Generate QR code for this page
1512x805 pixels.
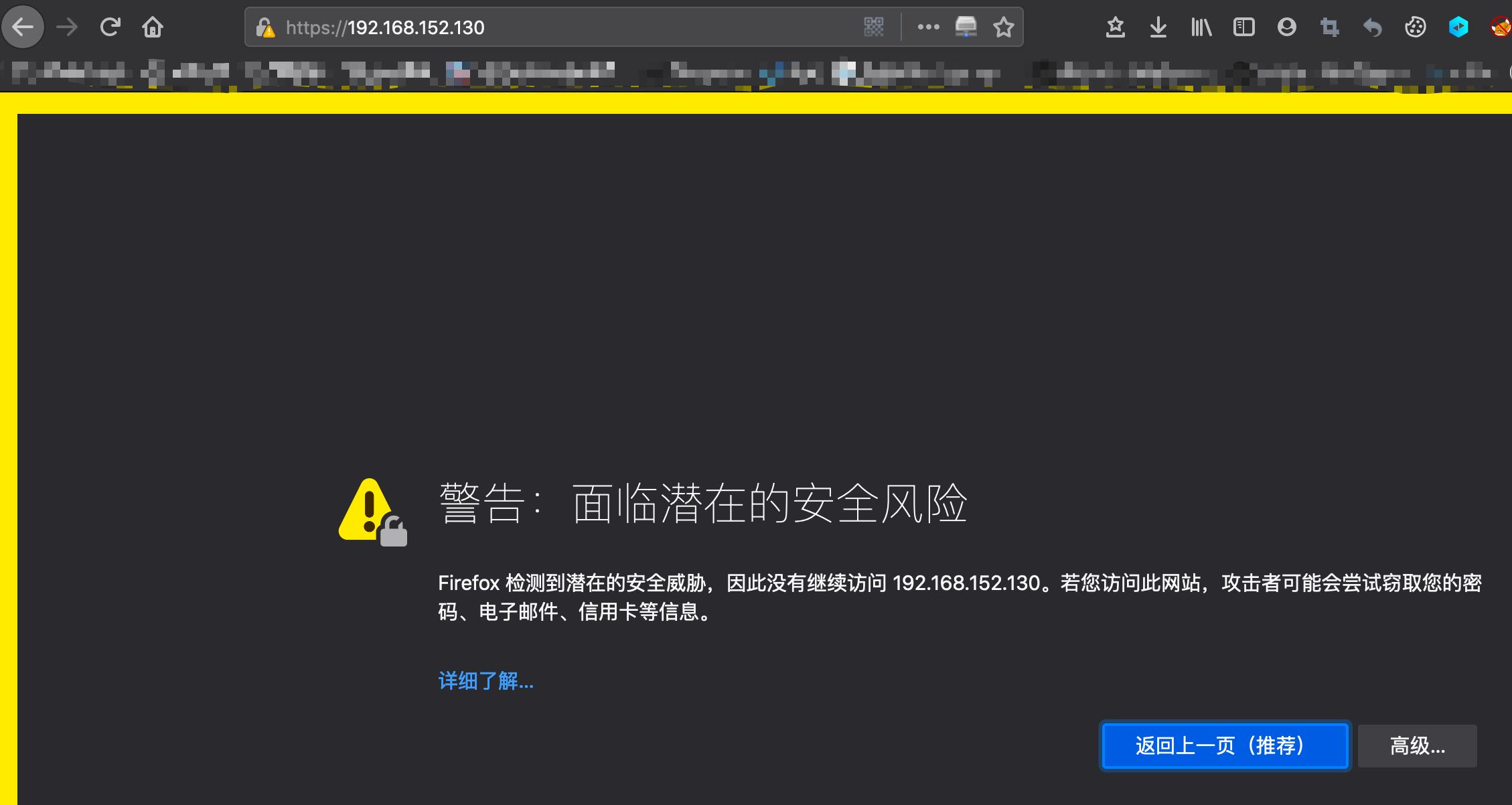tap(874, 27)
